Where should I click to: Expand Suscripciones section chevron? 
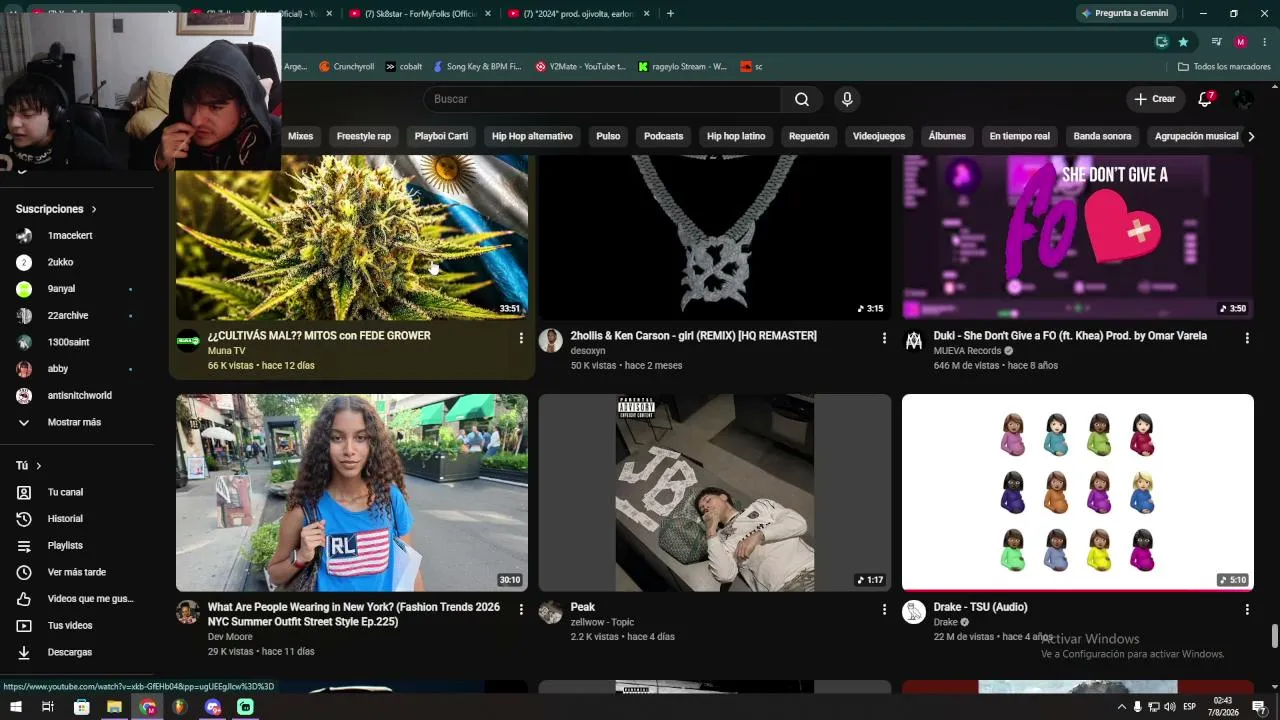tap(94, 209)
